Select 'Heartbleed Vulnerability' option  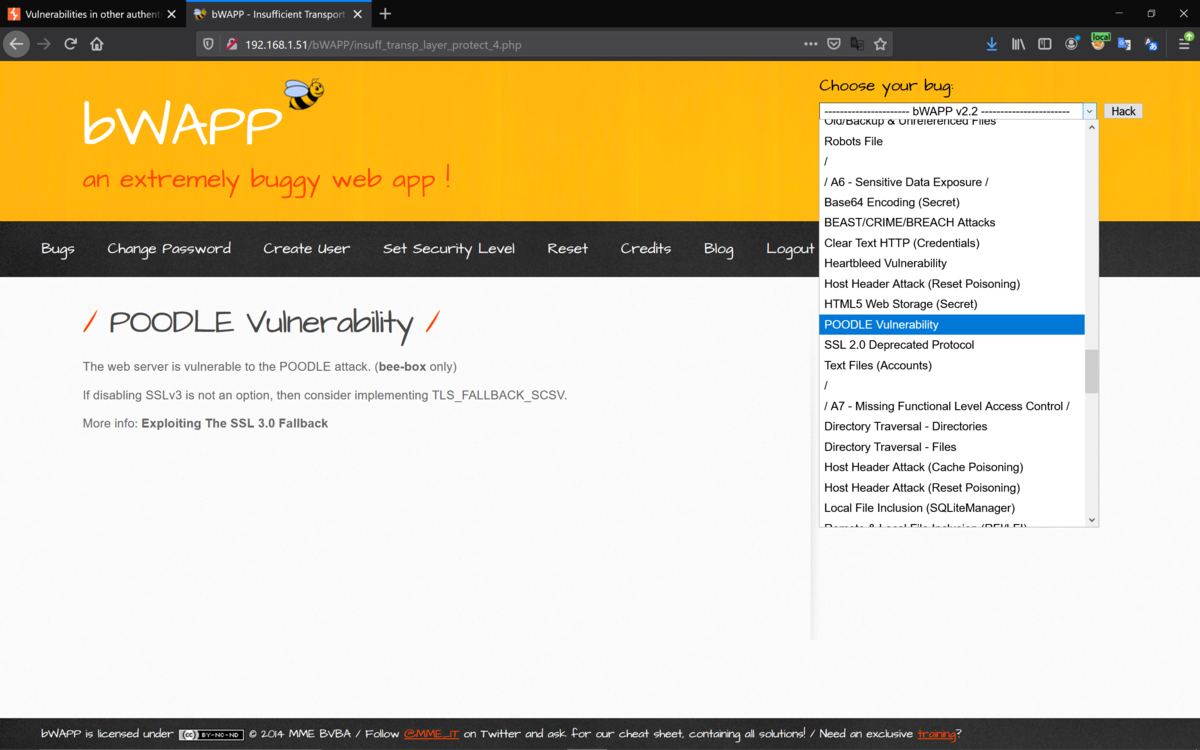[952, 263]
